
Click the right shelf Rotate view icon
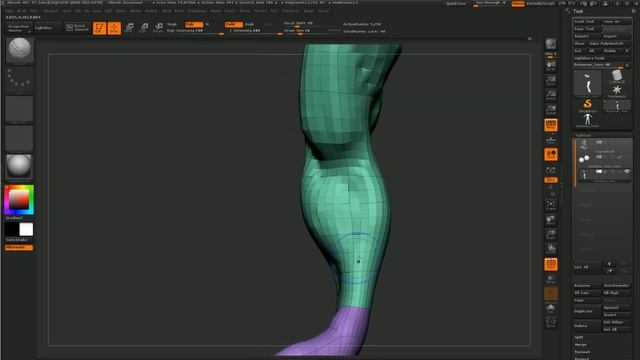pos(551,249)
